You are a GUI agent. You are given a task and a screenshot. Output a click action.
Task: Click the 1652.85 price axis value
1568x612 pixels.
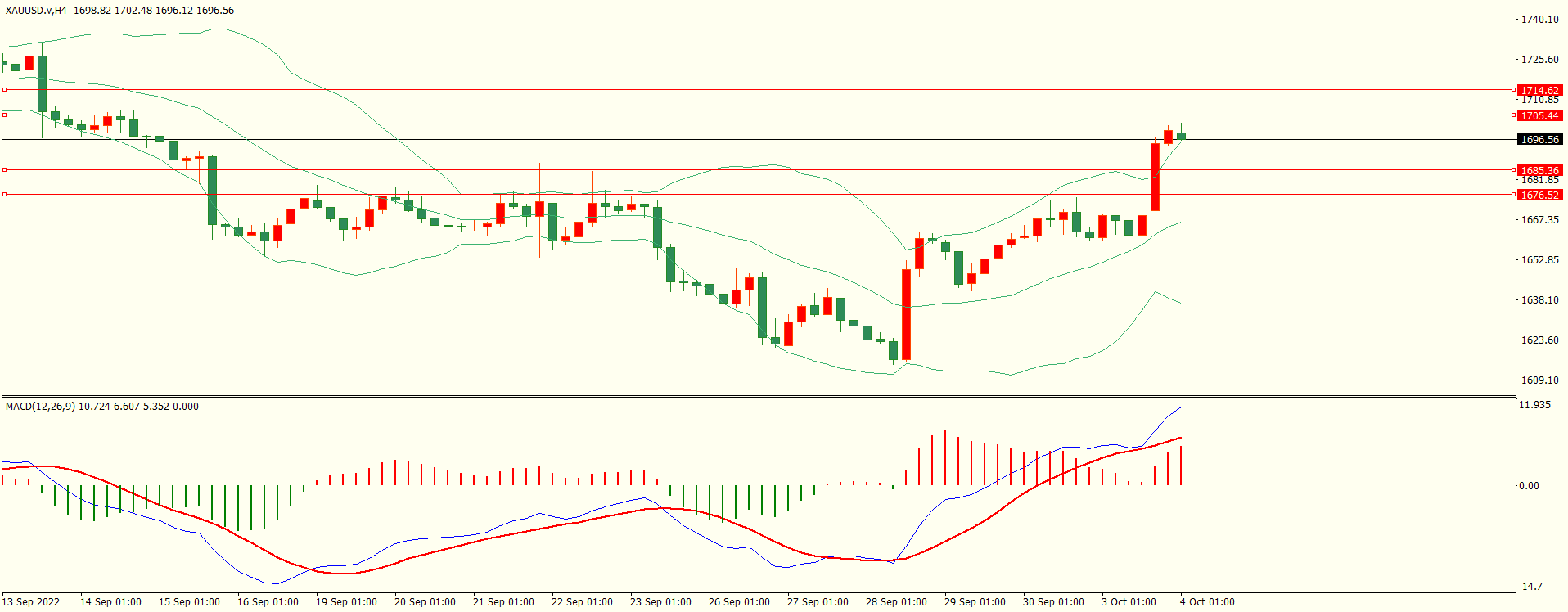click(1539, 259)
